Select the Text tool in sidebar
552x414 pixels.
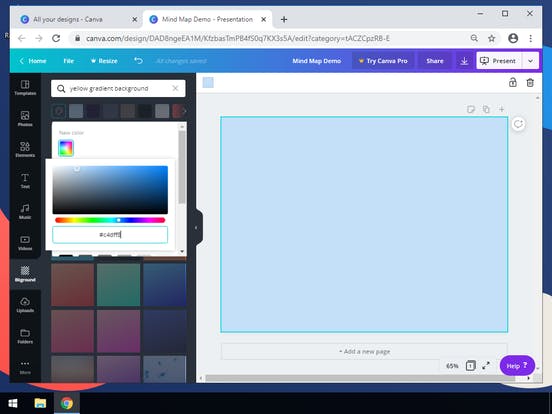(25, 181)
